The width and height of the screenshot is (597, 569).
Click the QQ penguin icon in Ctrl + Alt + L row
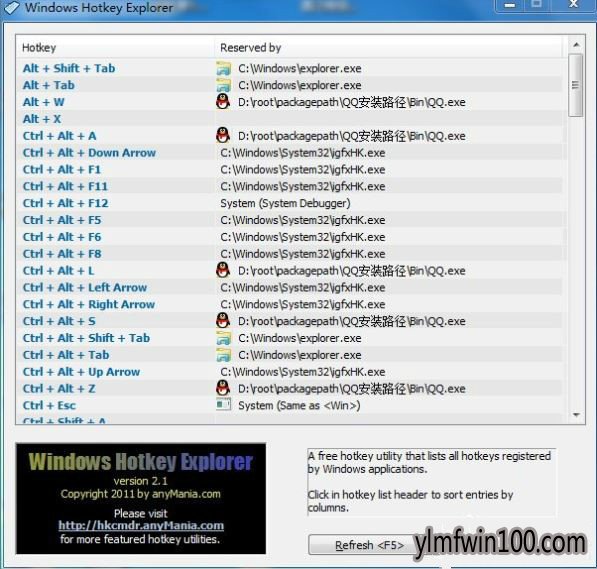[223, 270]
